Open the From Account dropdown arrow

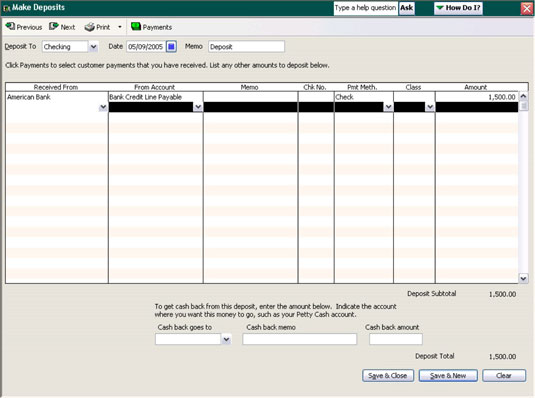(198, 107)
